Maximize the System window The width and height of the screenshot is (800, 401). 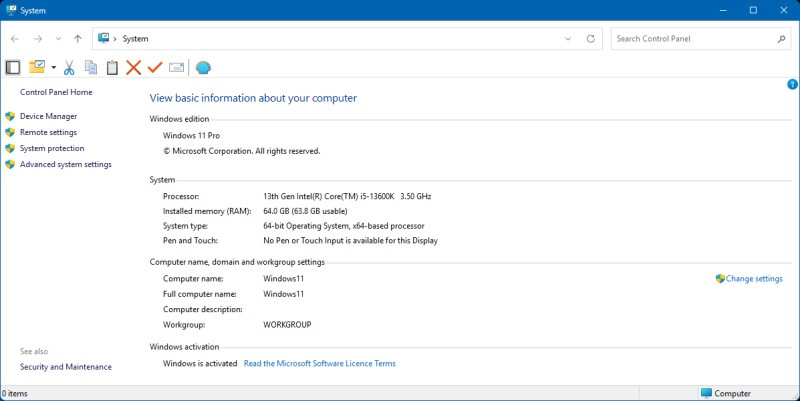(753, 10)
